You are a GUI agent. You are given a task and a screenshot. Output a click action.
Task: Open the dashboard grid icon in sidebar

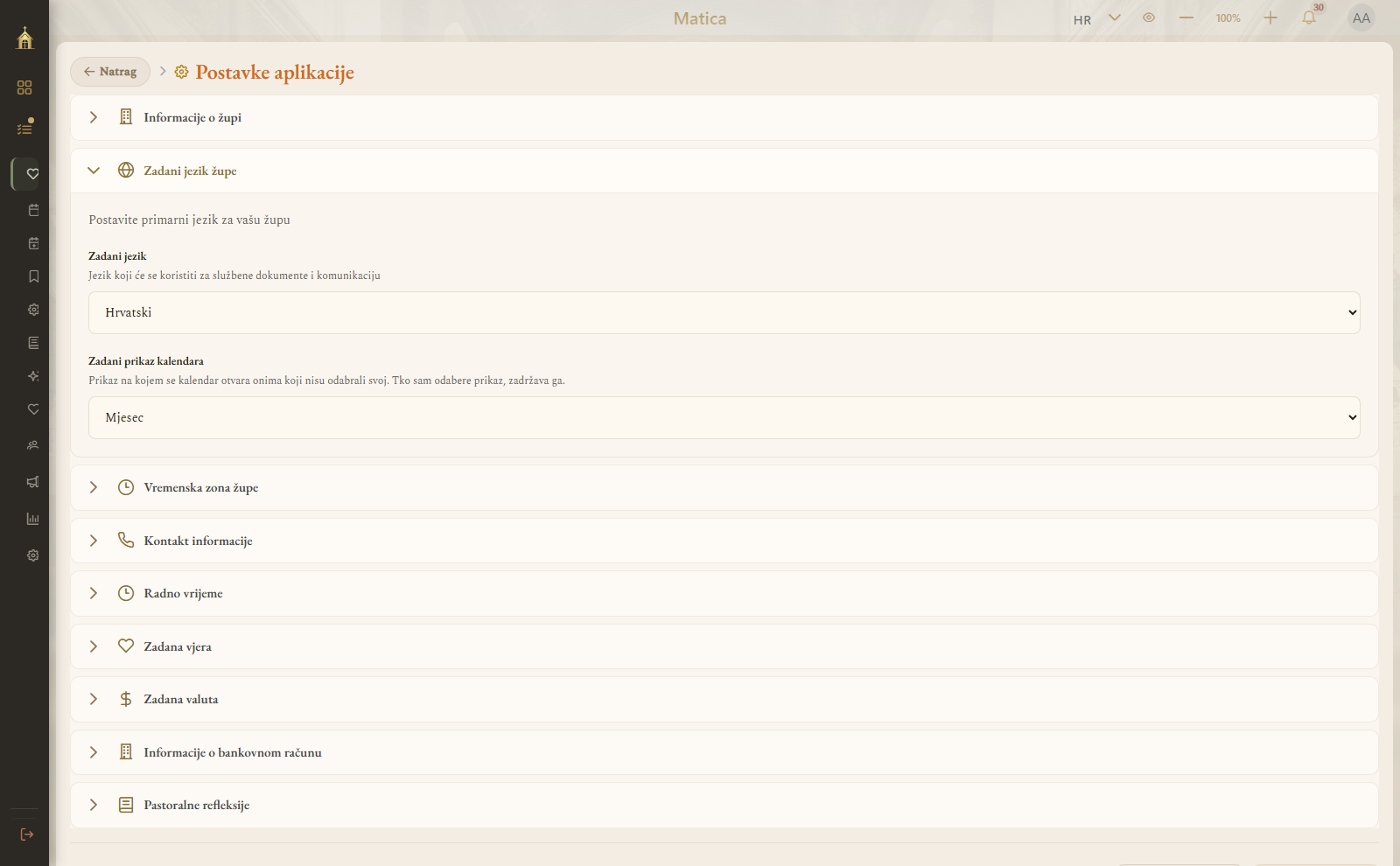click(x=24, y=87)
